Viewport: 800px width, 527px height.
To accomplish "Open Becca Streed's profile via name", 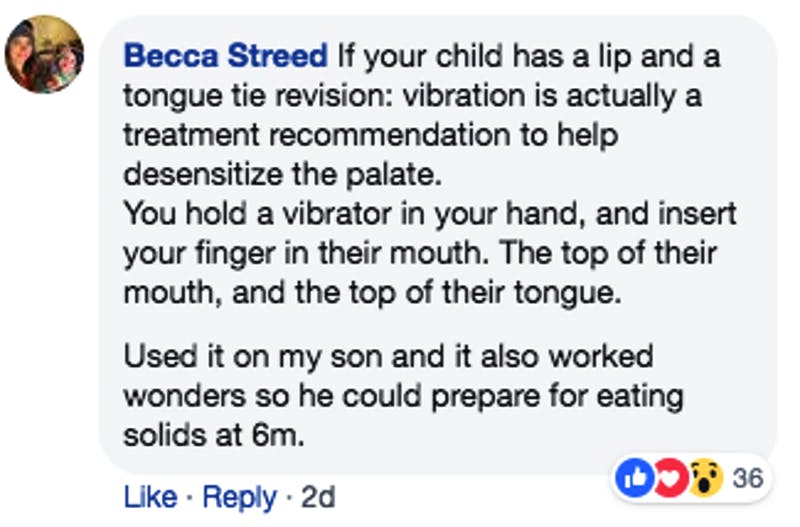I will click(x=225, y=55).
